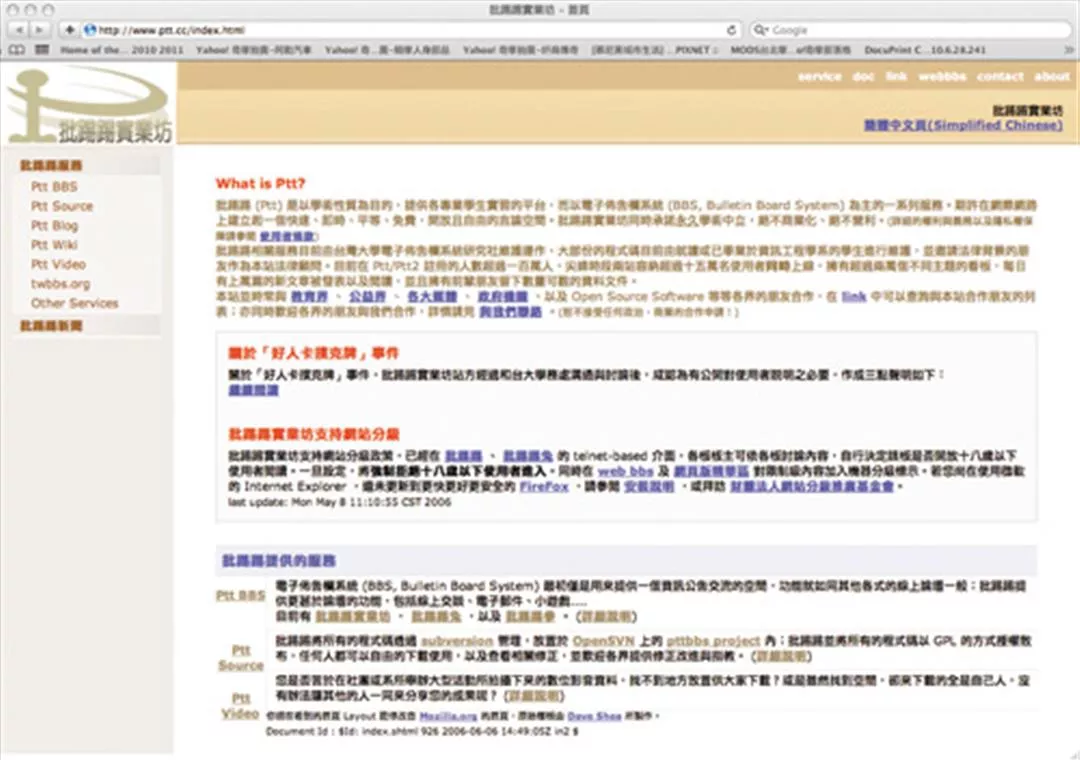Screen dimensions: 1080x760
Task: Open the bookmarks book icon
Action: point(17,49)
